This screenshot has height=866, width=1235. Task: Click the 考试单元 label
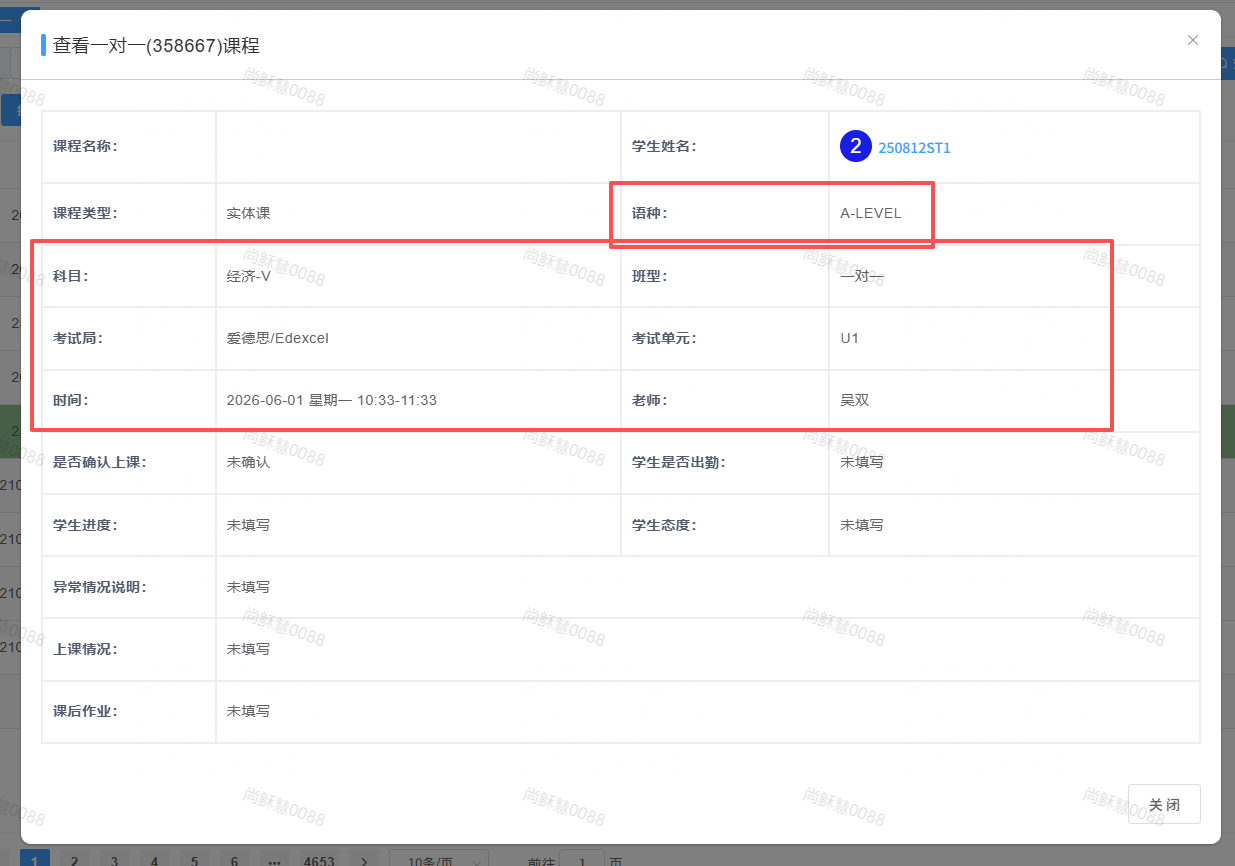(664, 338)
